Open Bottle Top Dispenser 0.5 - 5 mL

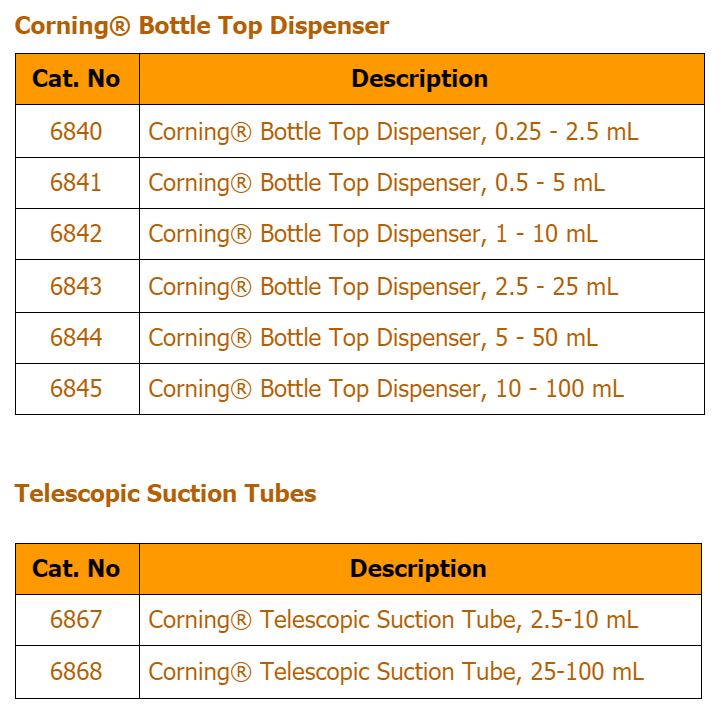coord(376,183)
